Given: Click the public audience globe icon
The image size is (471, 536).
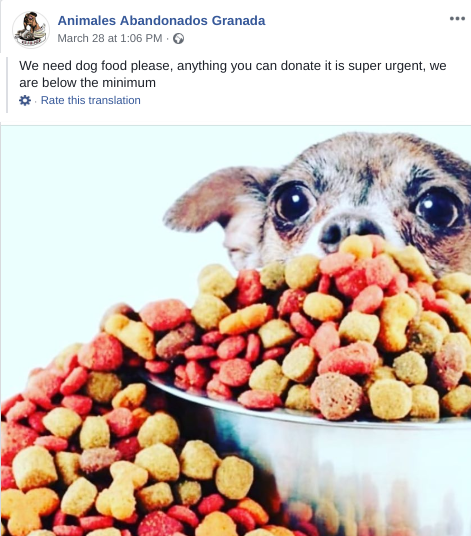Looking at the screenshot, I should [178, 39].
